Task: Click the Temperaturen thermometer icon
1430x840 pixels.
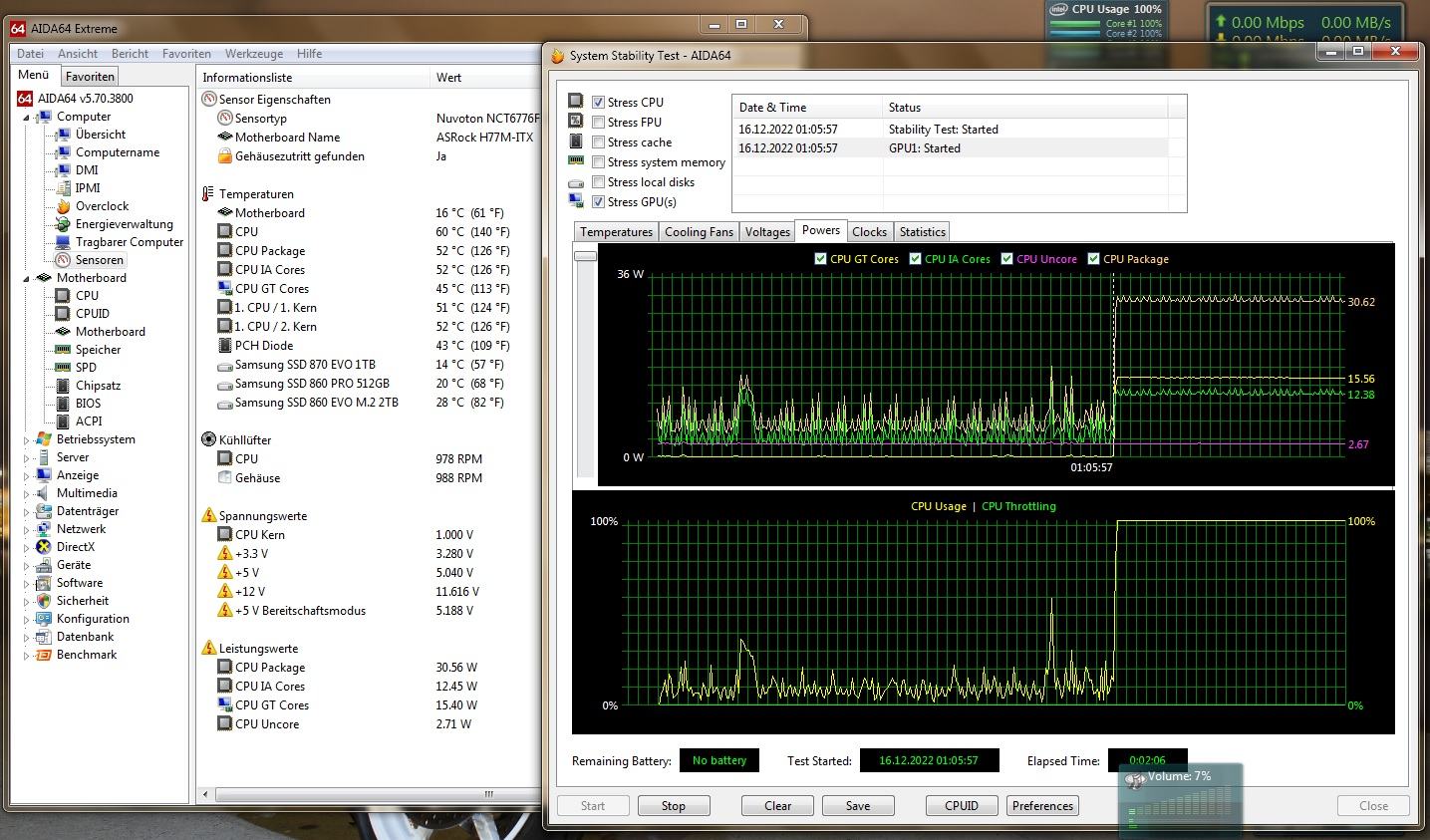Action: point(209,194)
